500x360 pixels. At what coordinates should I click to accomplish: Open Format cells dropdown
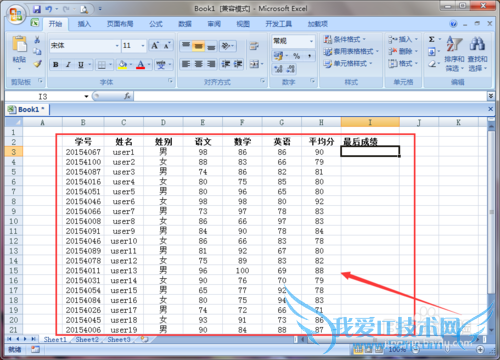(x=403, y=63)
